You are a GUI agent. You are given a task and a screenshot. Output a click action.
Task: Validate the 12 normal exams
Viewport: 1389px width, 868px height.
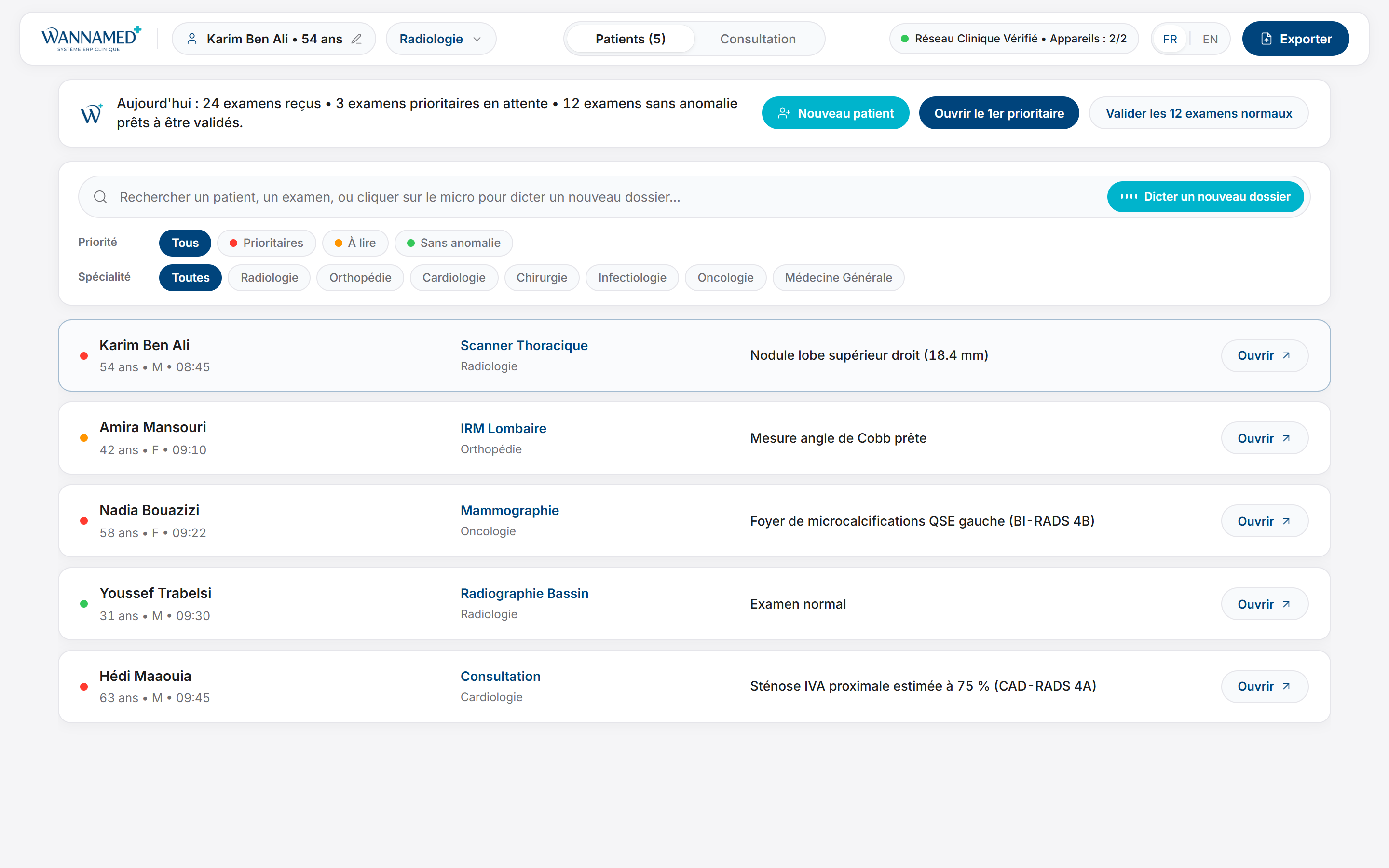tap(1198, 113)
